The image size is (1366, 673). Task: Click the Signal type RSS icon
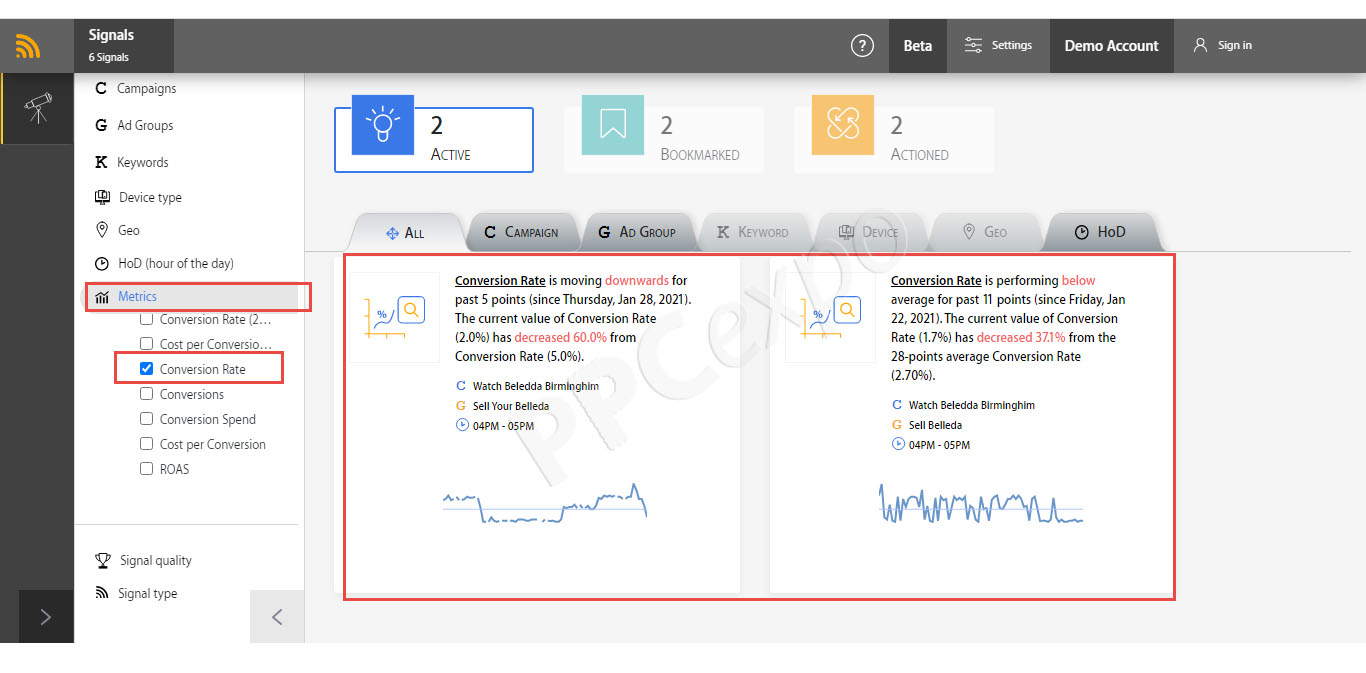tap(102, 592)
